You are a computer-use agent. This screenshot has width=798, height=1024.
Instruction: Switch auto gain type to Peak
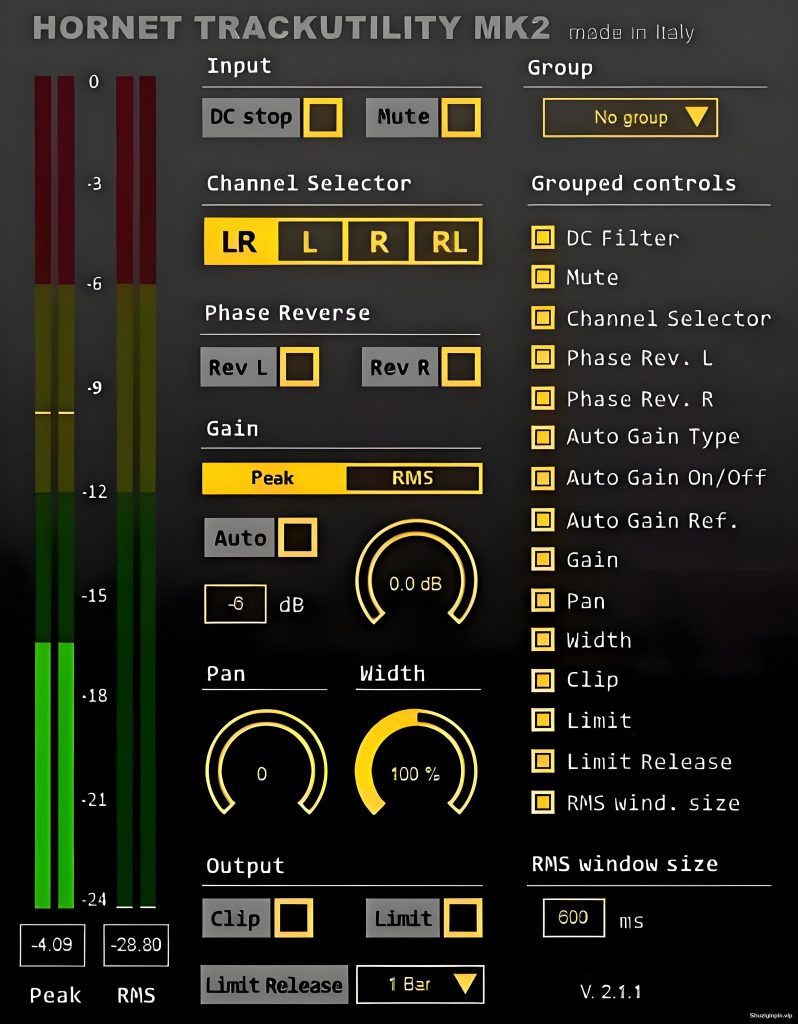273,478
